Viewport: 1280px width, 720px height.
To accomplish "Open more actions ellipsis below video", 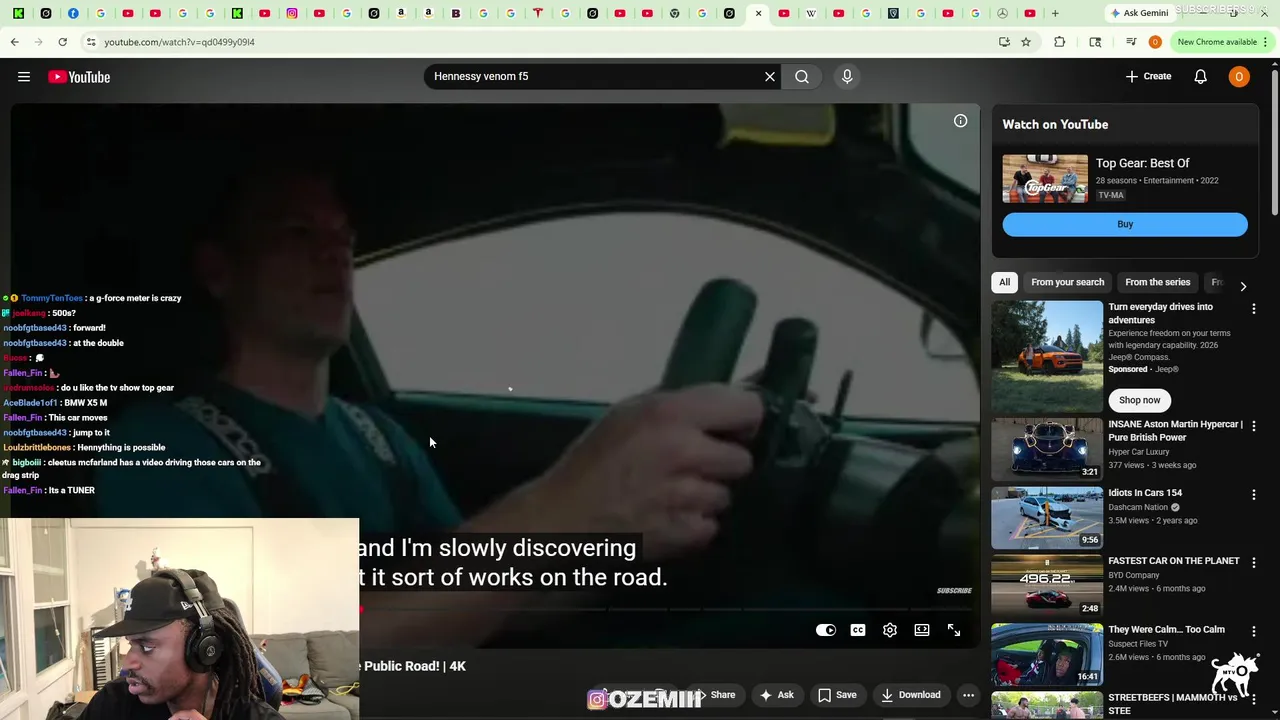I will click(968, 695).
